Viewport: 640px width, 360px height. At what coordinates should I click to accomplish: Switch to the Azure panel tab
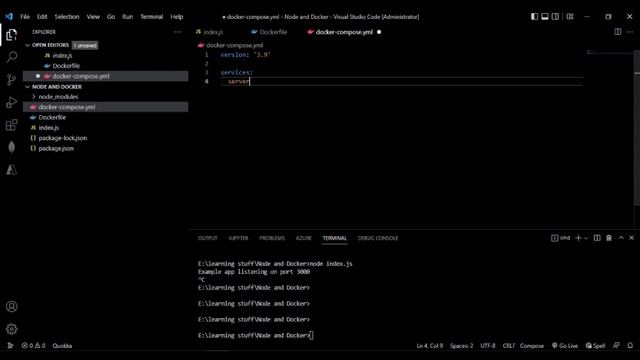click(x=303, y=238)
